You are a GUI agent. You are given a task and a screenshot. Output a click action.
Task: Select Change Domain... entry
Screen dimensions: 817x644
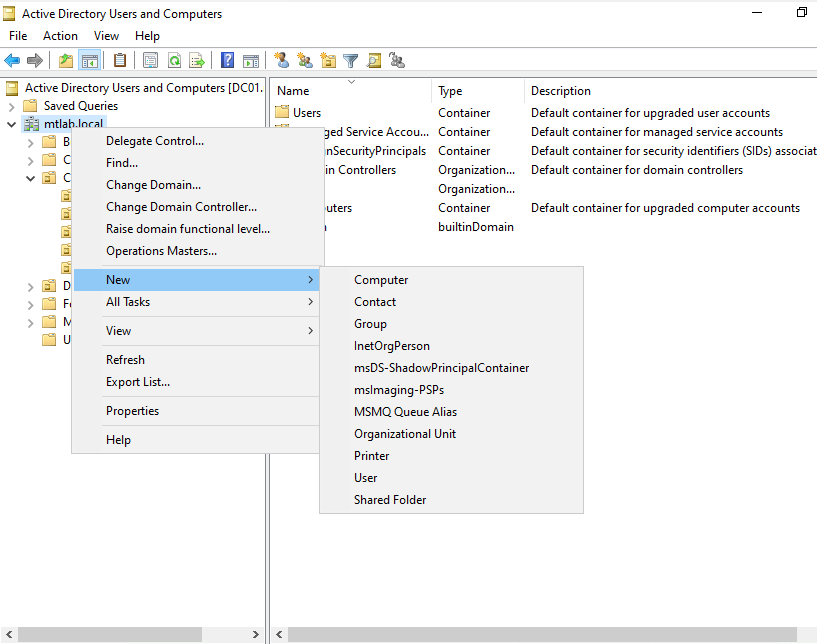click(196, 185)
